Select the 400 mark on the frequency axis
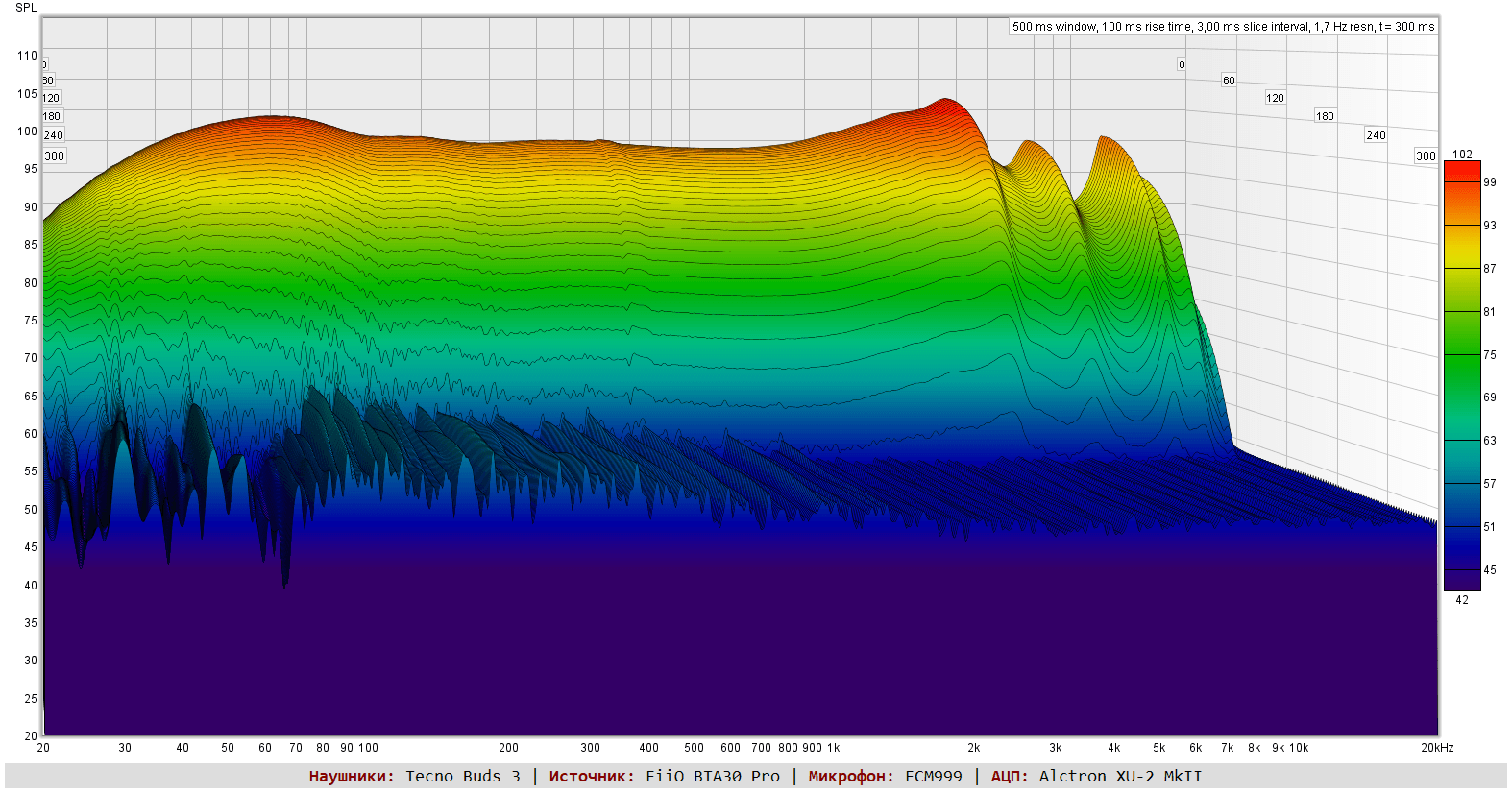1512x793 pixels. point(649,748)
